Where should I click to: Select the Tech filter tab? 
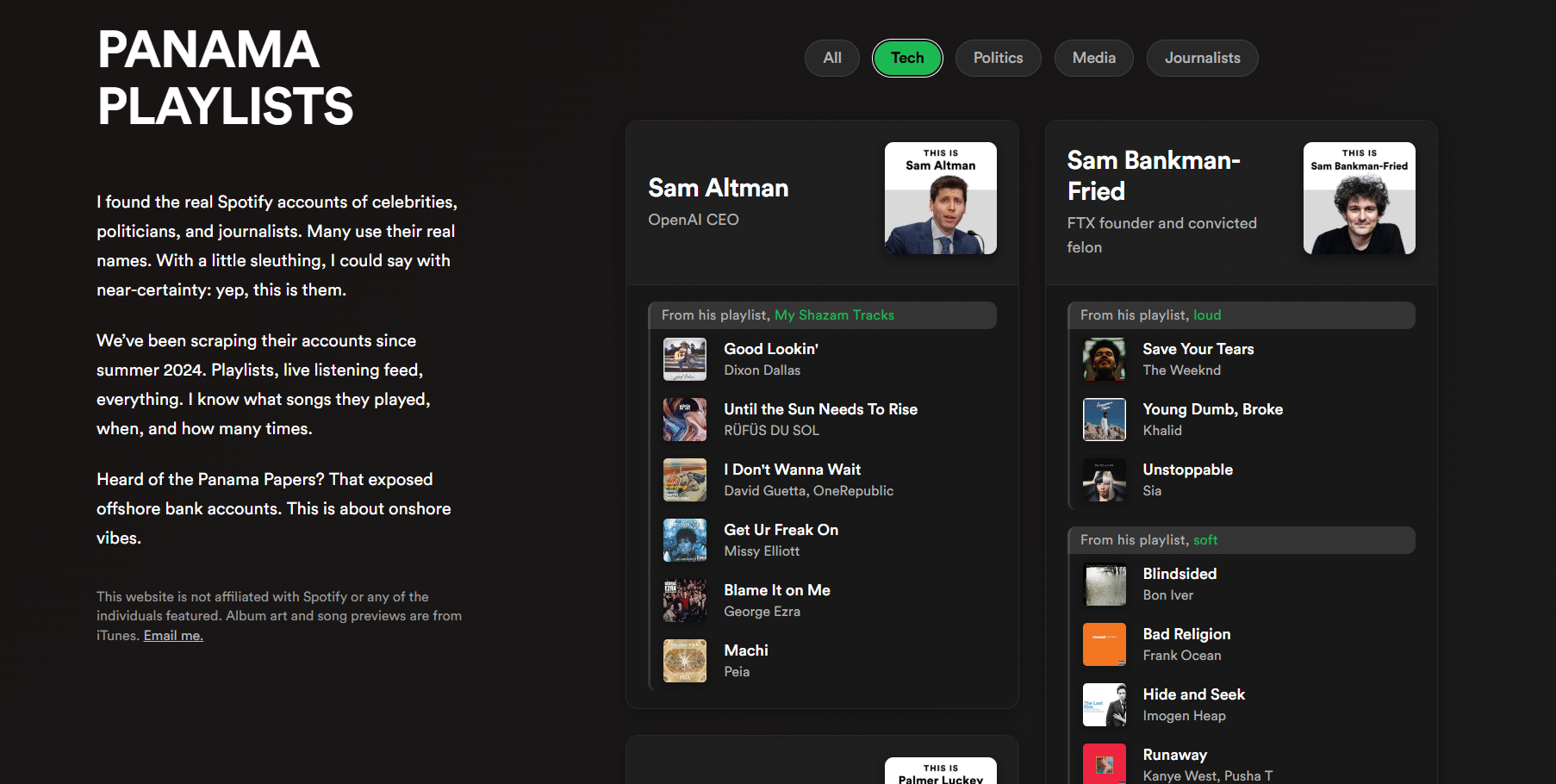[x=907, y=58]
